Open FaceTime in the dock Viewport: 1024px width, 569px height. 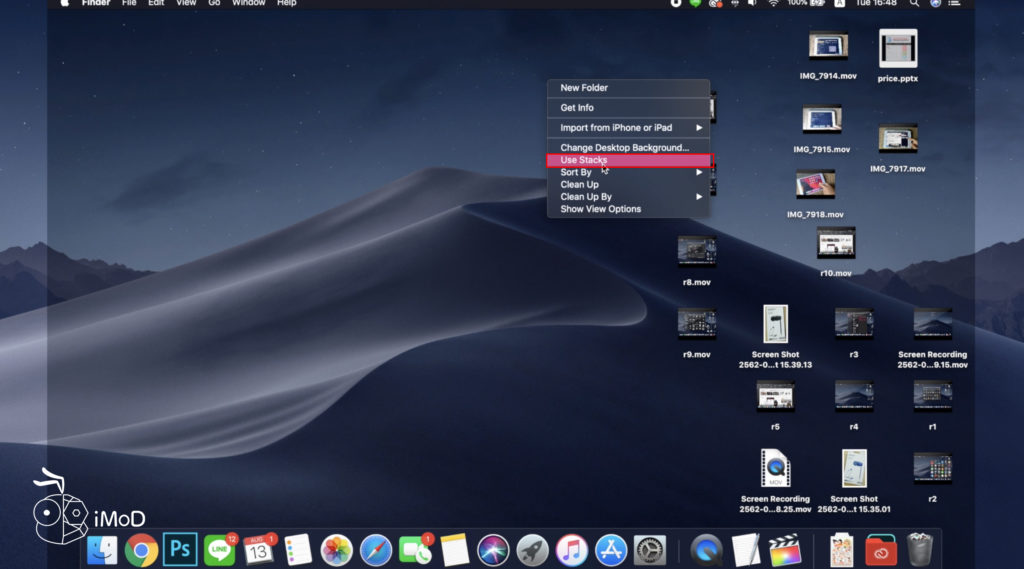(x=415, y=551)
